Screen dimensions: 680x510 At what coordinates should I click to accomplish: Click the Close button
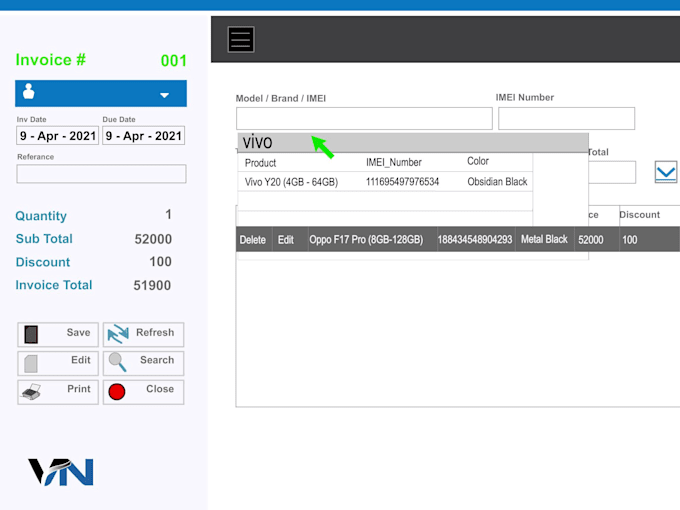point(144,392)
